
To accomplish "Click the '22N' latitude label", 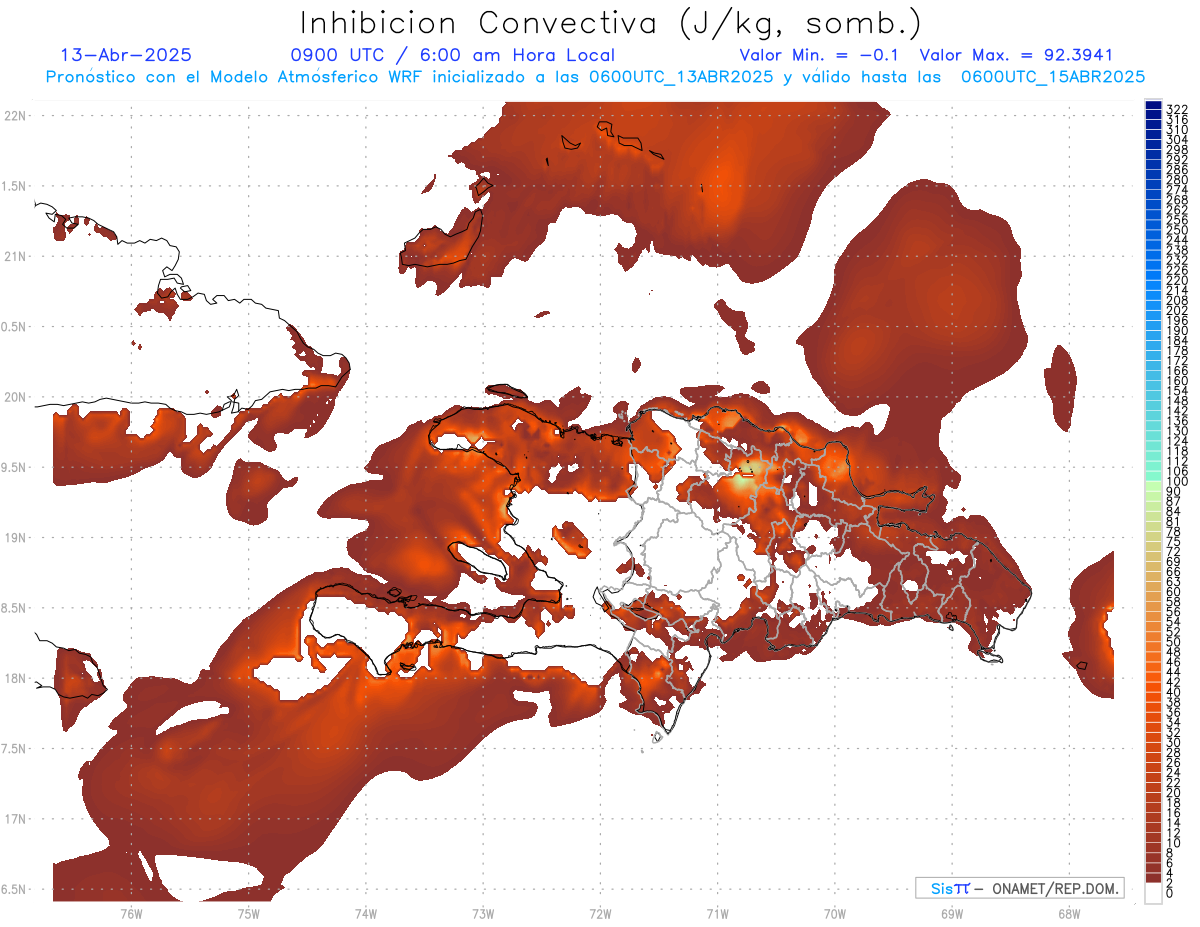I will (15, 115).
